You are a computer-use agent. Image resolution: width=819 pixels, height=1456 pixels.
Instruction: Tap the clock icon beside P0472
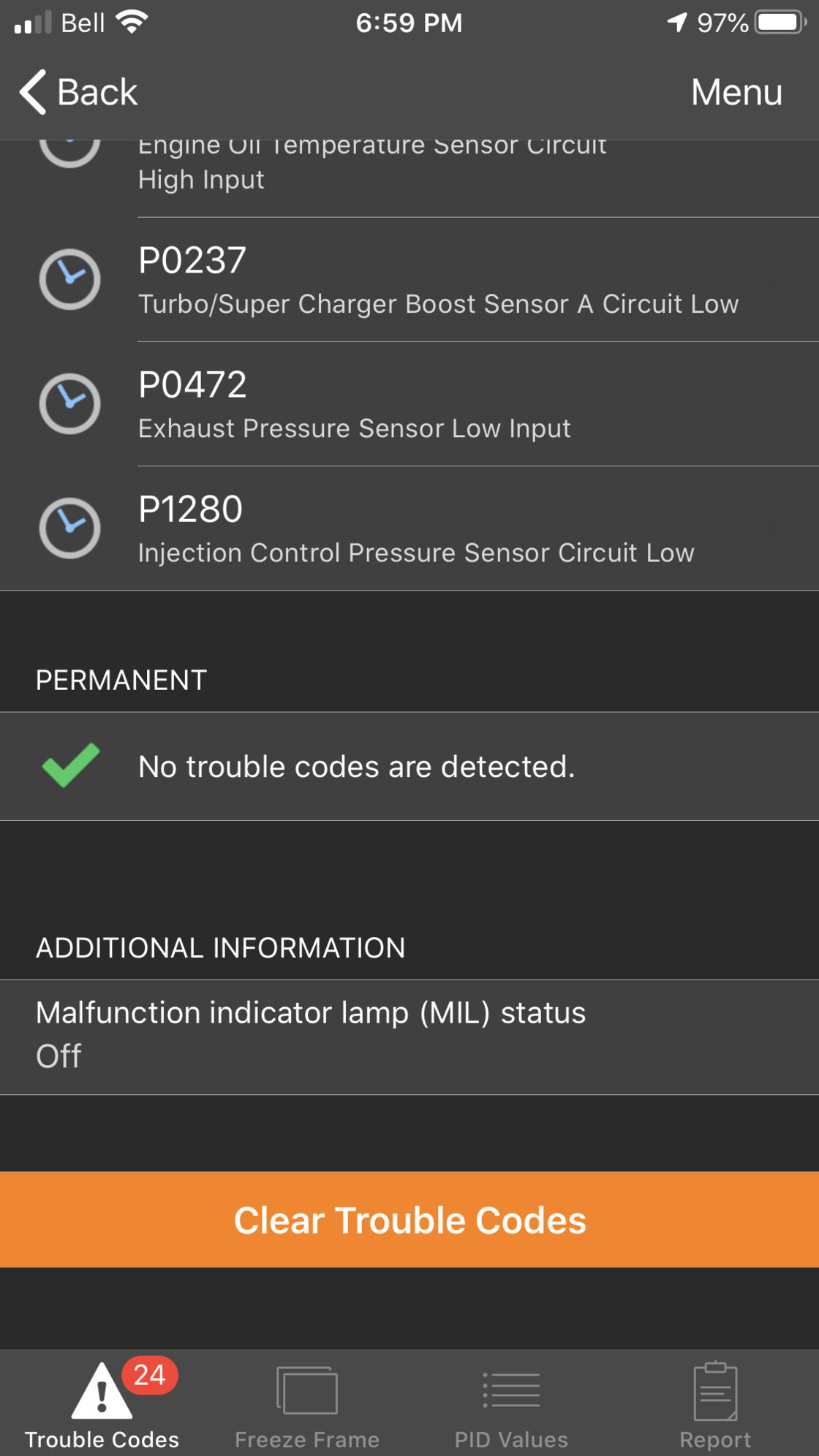click(x=69, y=403)
